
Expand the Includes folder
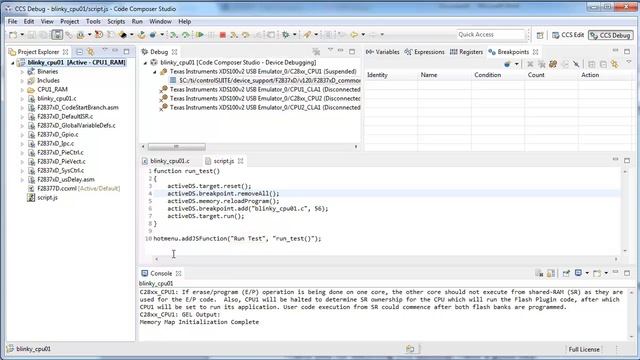click(22, 81)
